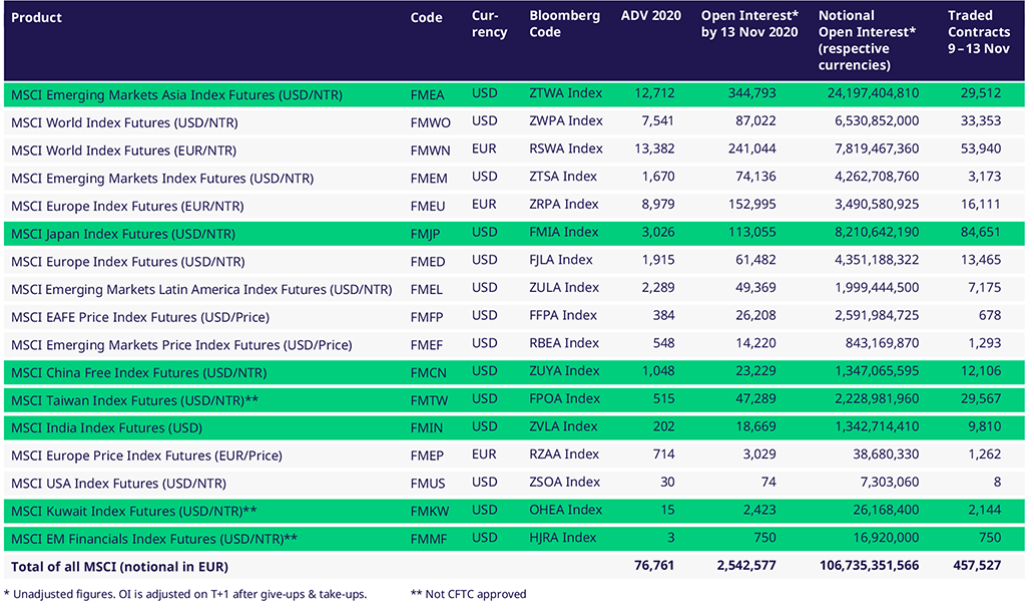This screenshot has height=609, width=1034.
Task: Select the unadjusted figures footnote text
Action: pos(185,594)
